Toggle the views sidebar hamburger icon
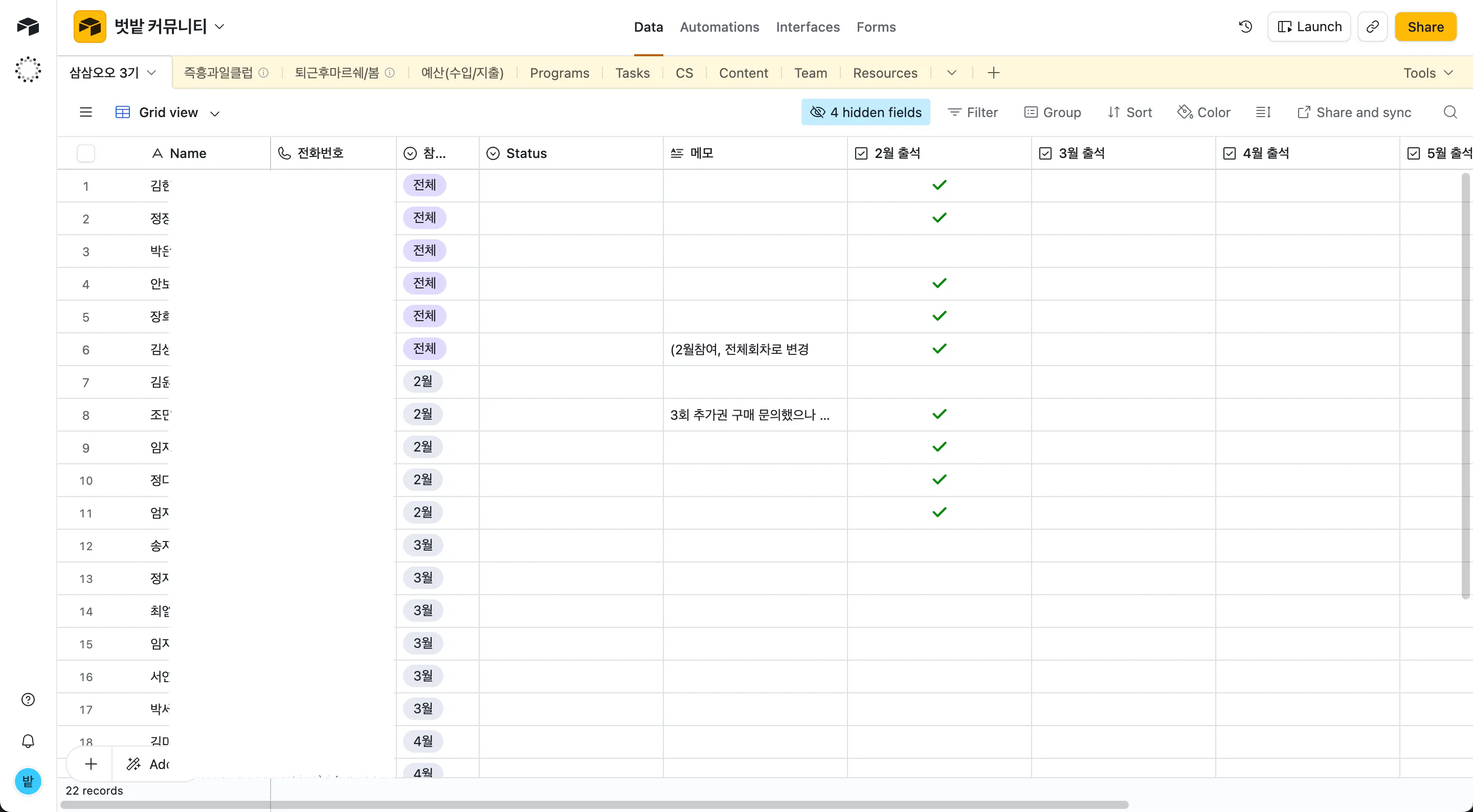 (86, 112)
